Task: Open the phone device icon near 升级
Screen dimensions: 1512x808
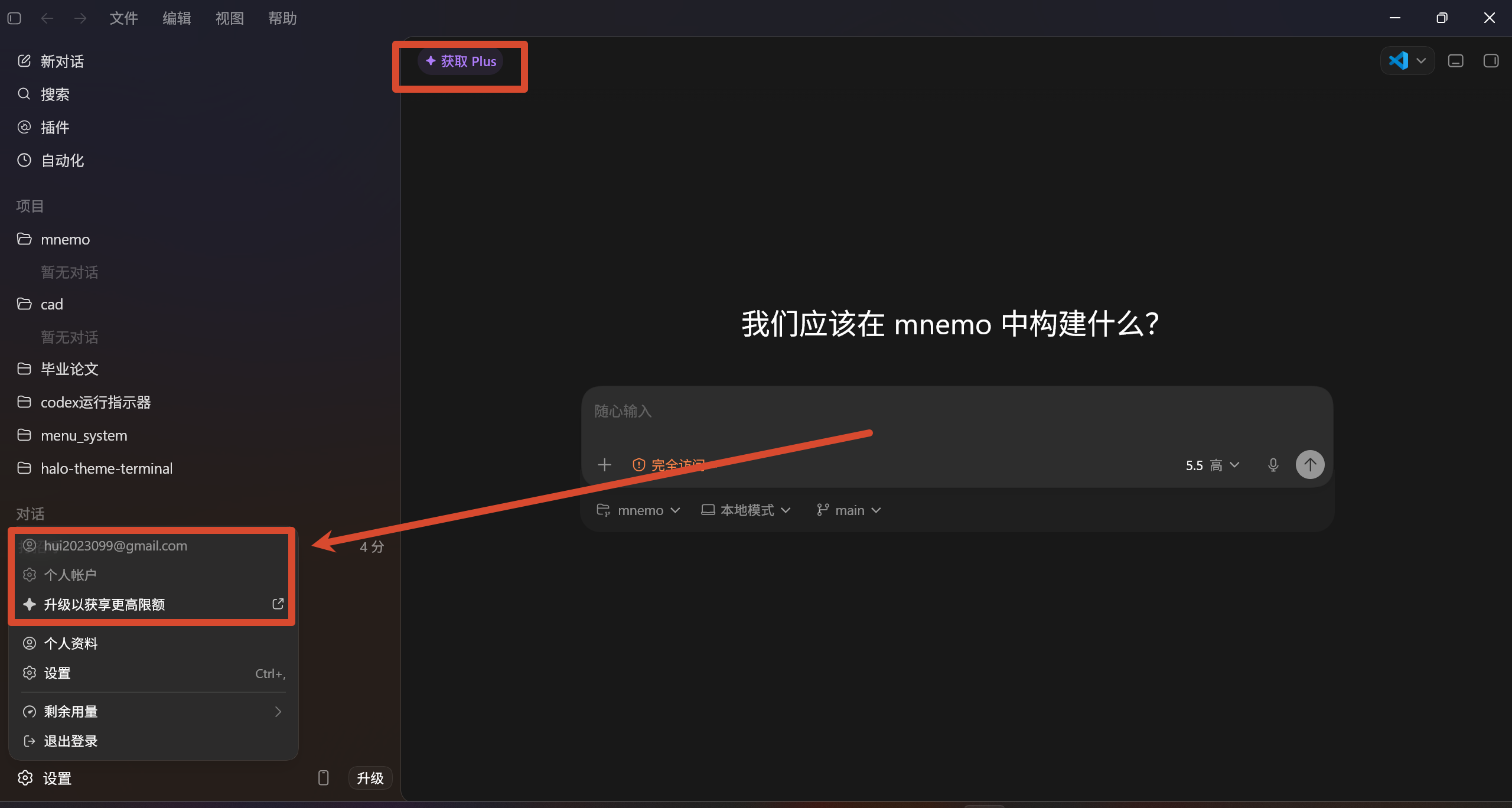Action: [323, 778]
